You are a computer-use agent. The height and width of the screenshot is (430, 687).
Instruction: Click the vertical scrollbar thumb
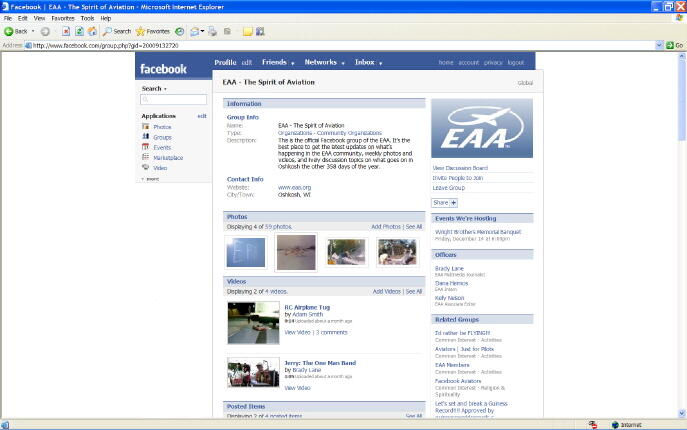(682, 101)
